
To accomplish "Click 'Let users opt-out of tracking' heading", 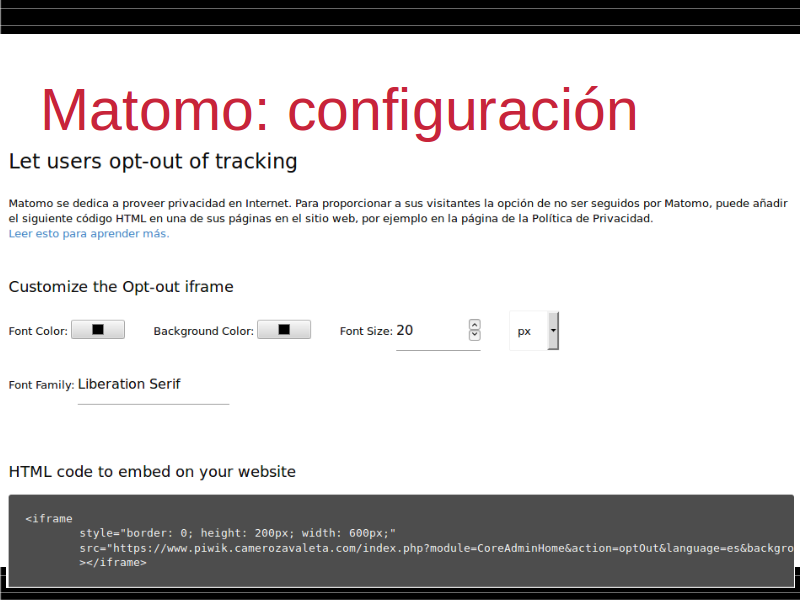I will tap(153, 161).
